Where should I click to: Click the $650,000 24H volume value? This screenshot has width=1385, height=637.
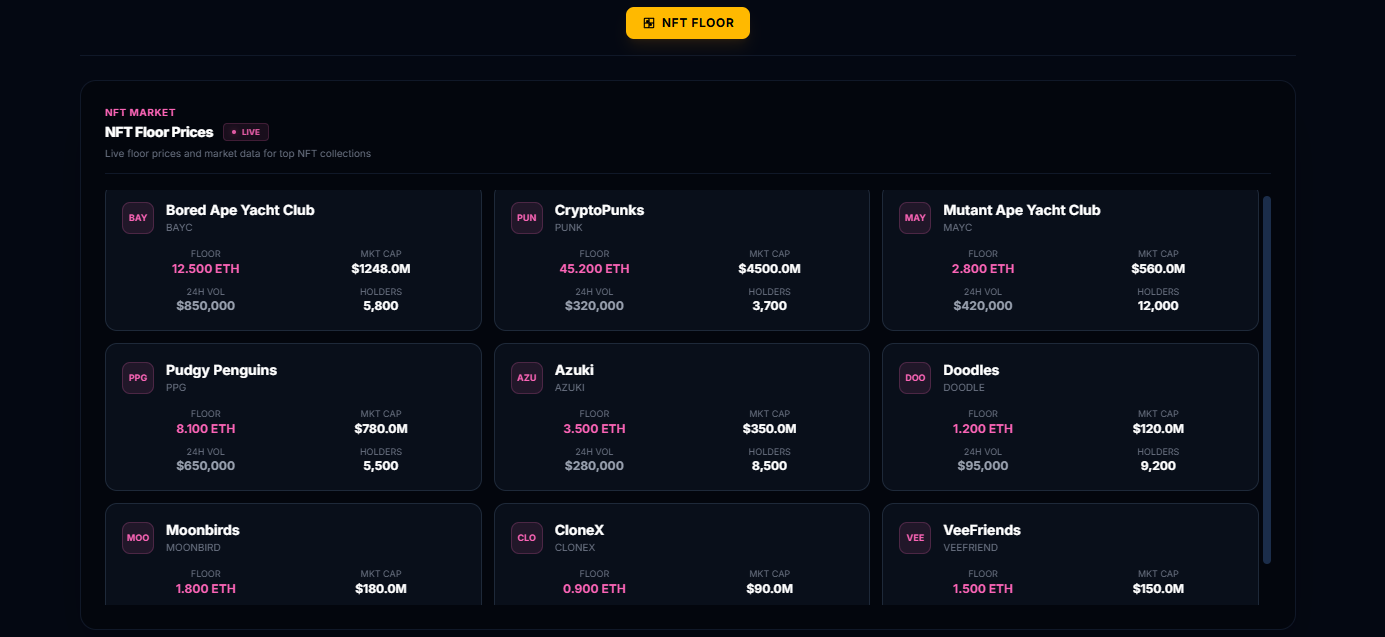coord(206,466)
